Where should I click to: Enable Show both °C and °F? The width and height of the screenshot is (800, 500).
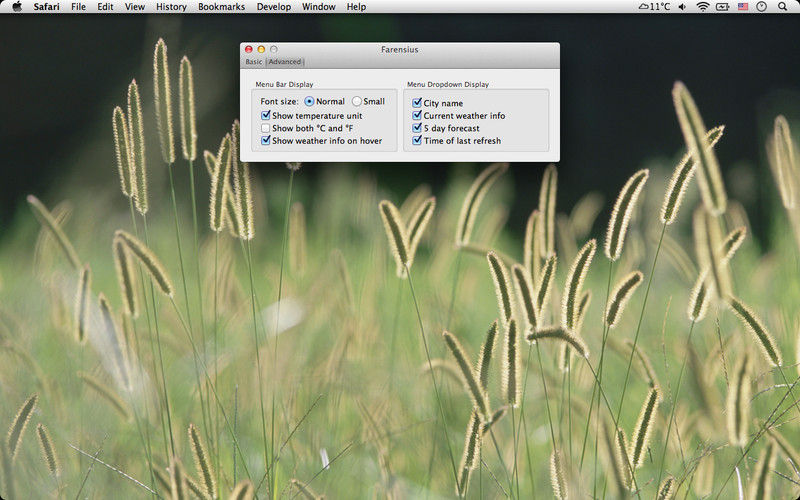(265, 128)
